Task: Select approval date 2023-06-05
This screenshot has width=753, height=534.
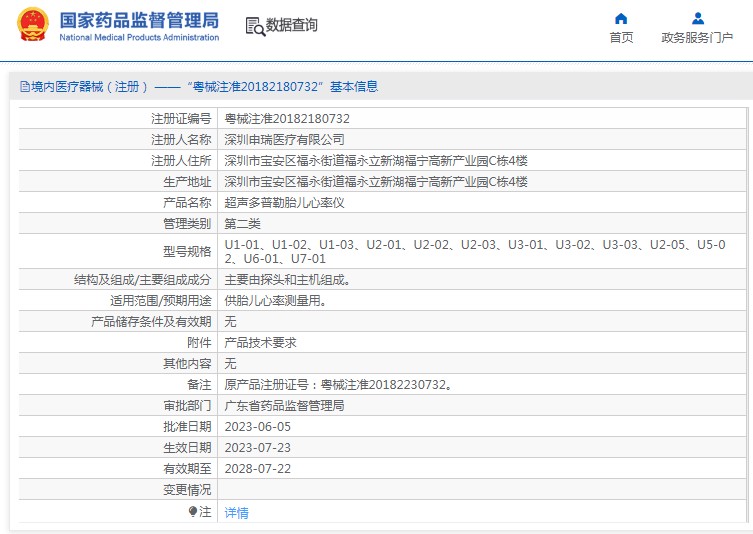Action: (257, 427)
